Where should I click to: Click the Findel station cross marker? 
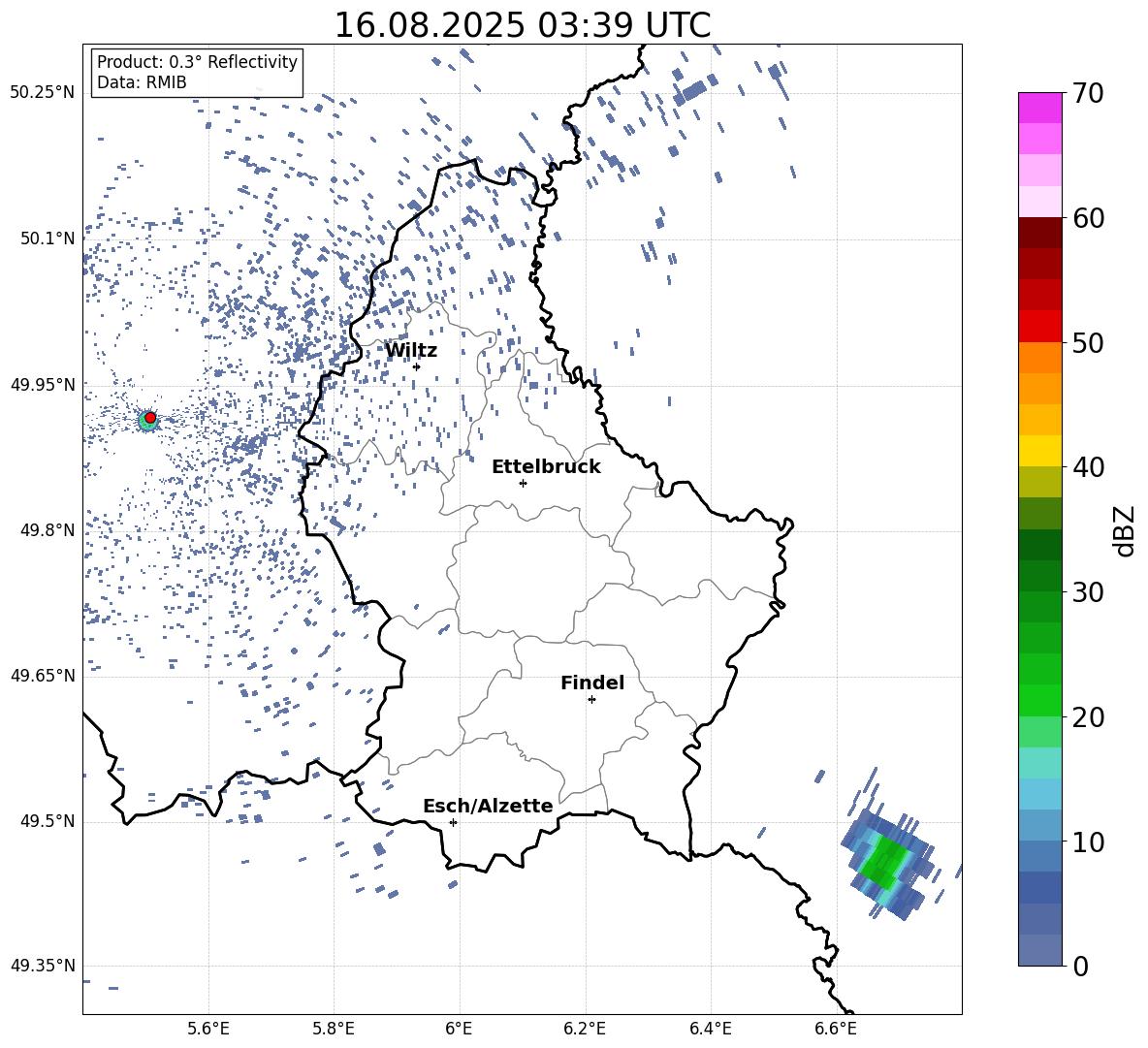point(591,700)
